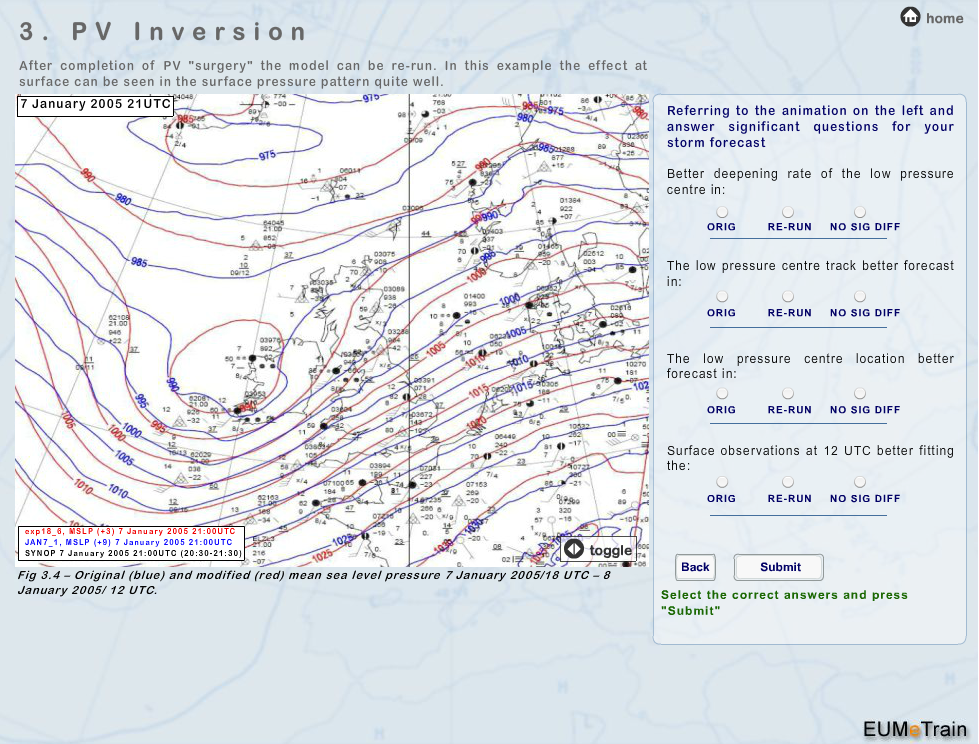
Task: Click the EUMeTrain logo
Action: click(915, 728)
